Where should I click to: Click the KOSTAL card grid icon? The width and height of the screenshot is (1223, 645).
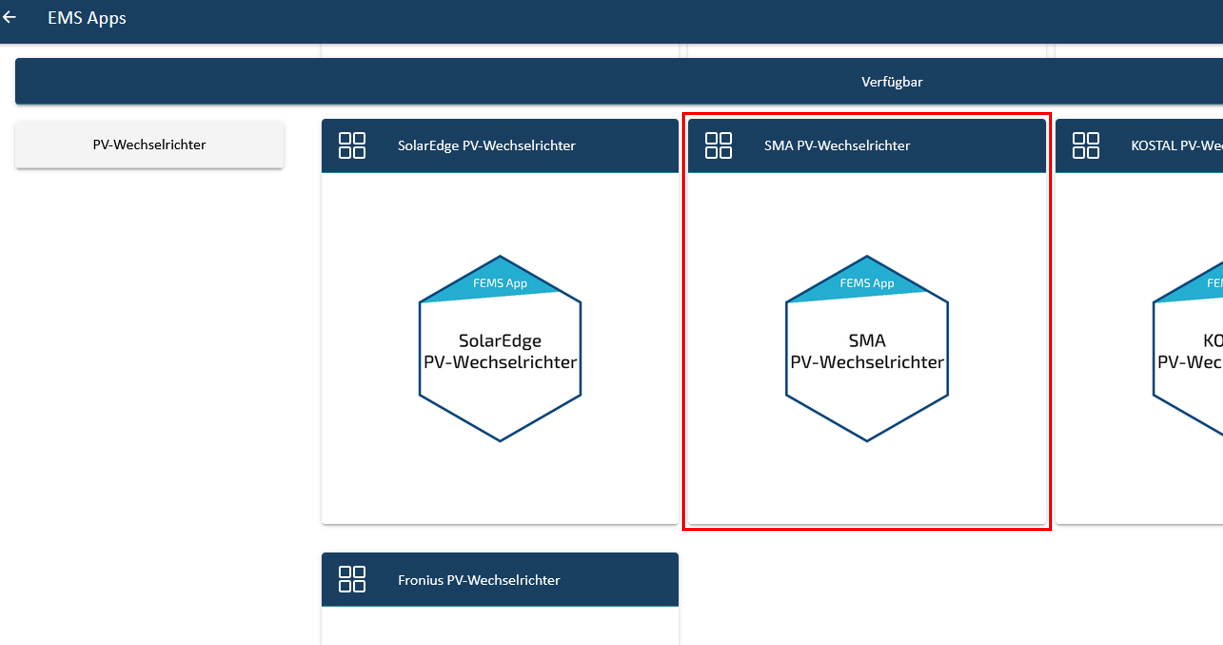coord(1086,145)
